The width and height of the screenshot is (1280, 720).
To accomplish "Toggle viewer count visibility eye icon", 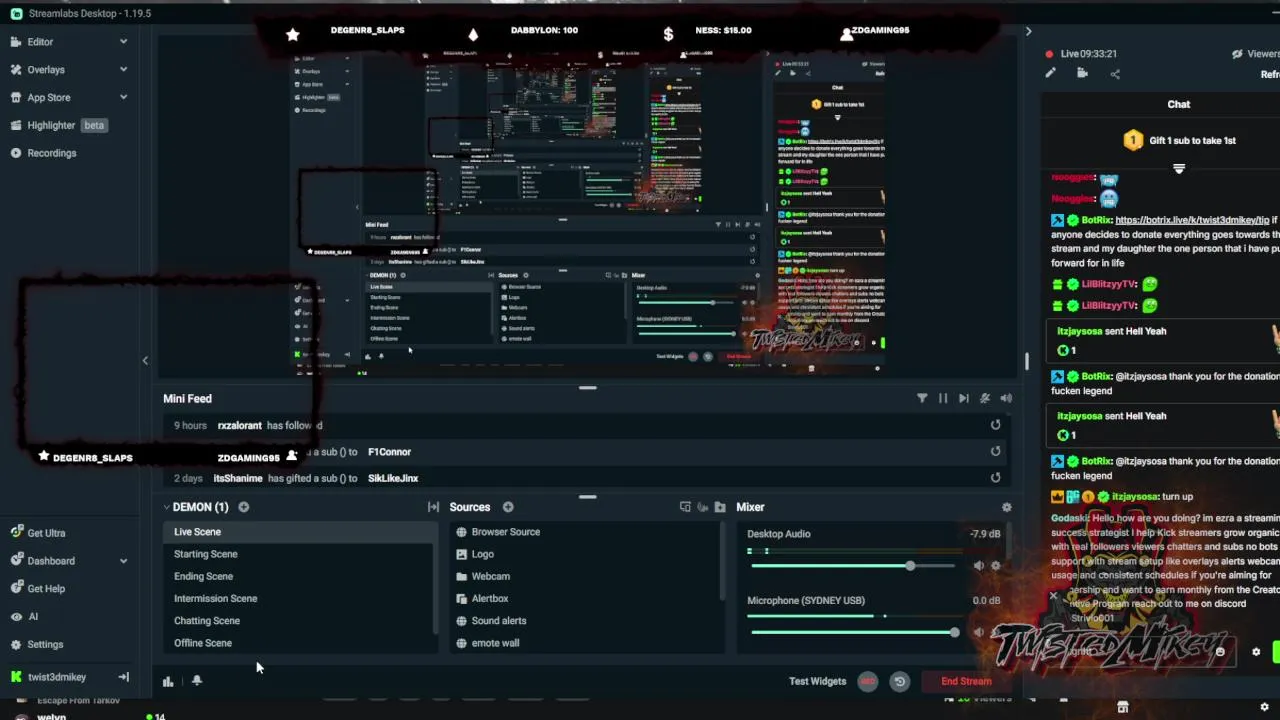I will (1238, 54).
